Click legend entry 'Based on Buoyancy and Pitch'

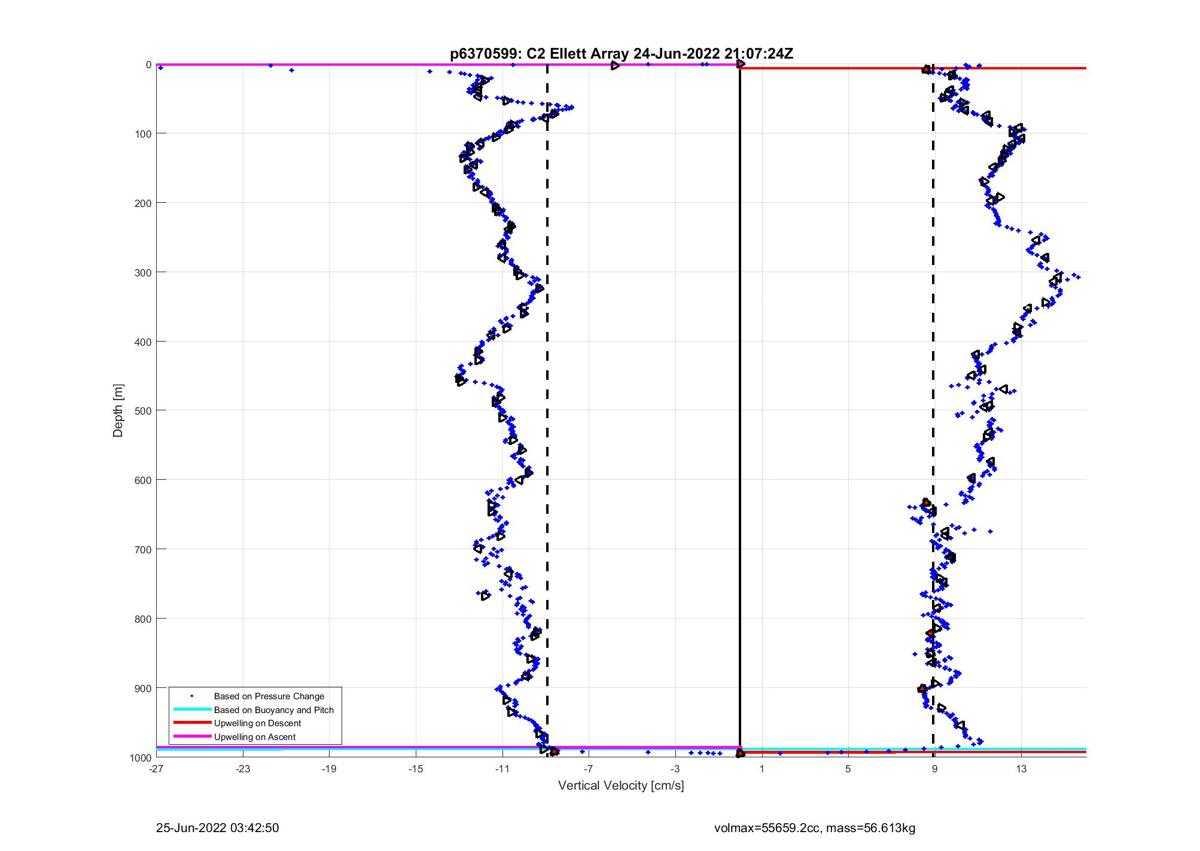[x=274, y=709]
